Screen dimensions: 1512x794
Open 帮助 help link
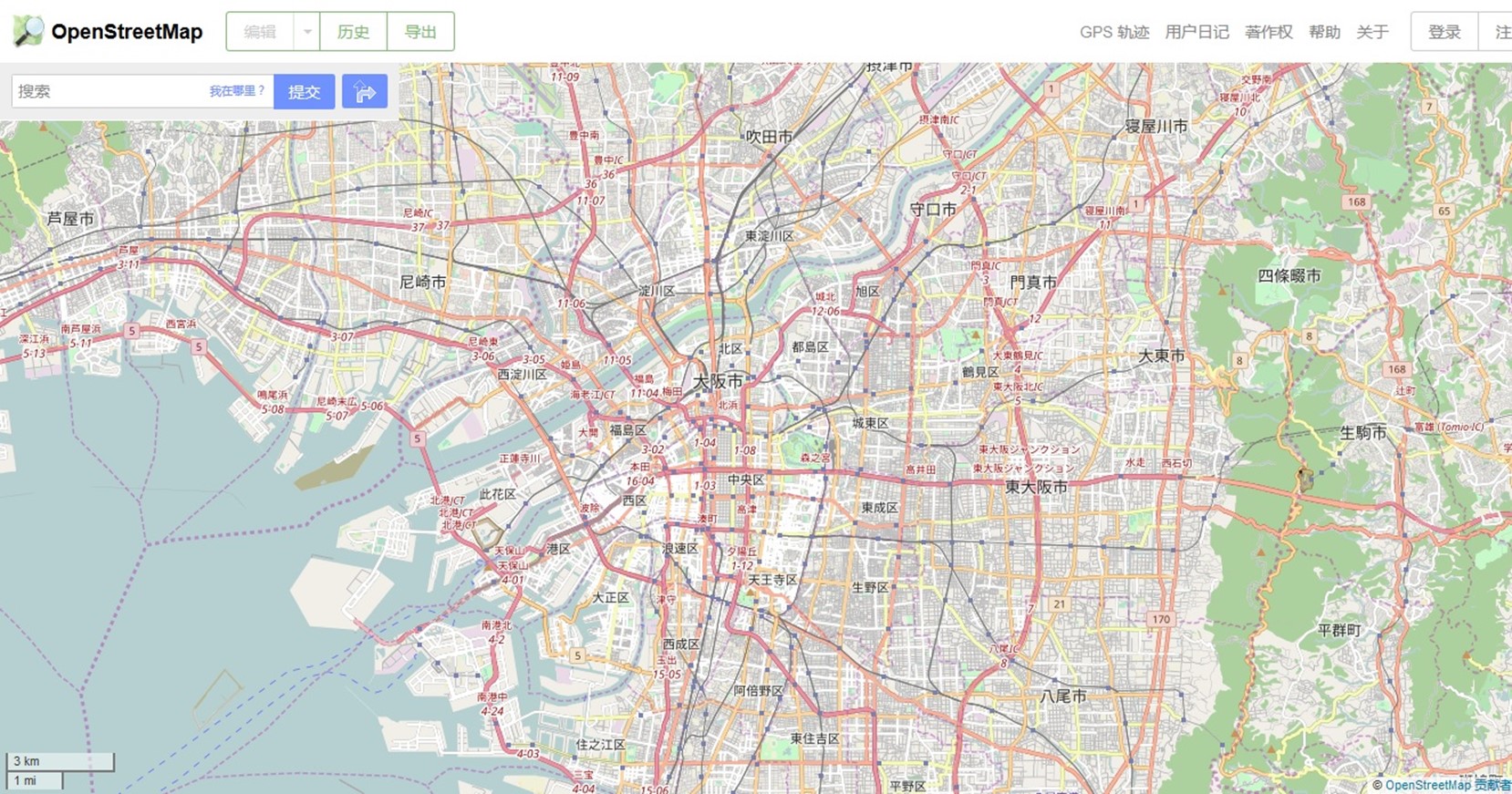click(1324, 32)
